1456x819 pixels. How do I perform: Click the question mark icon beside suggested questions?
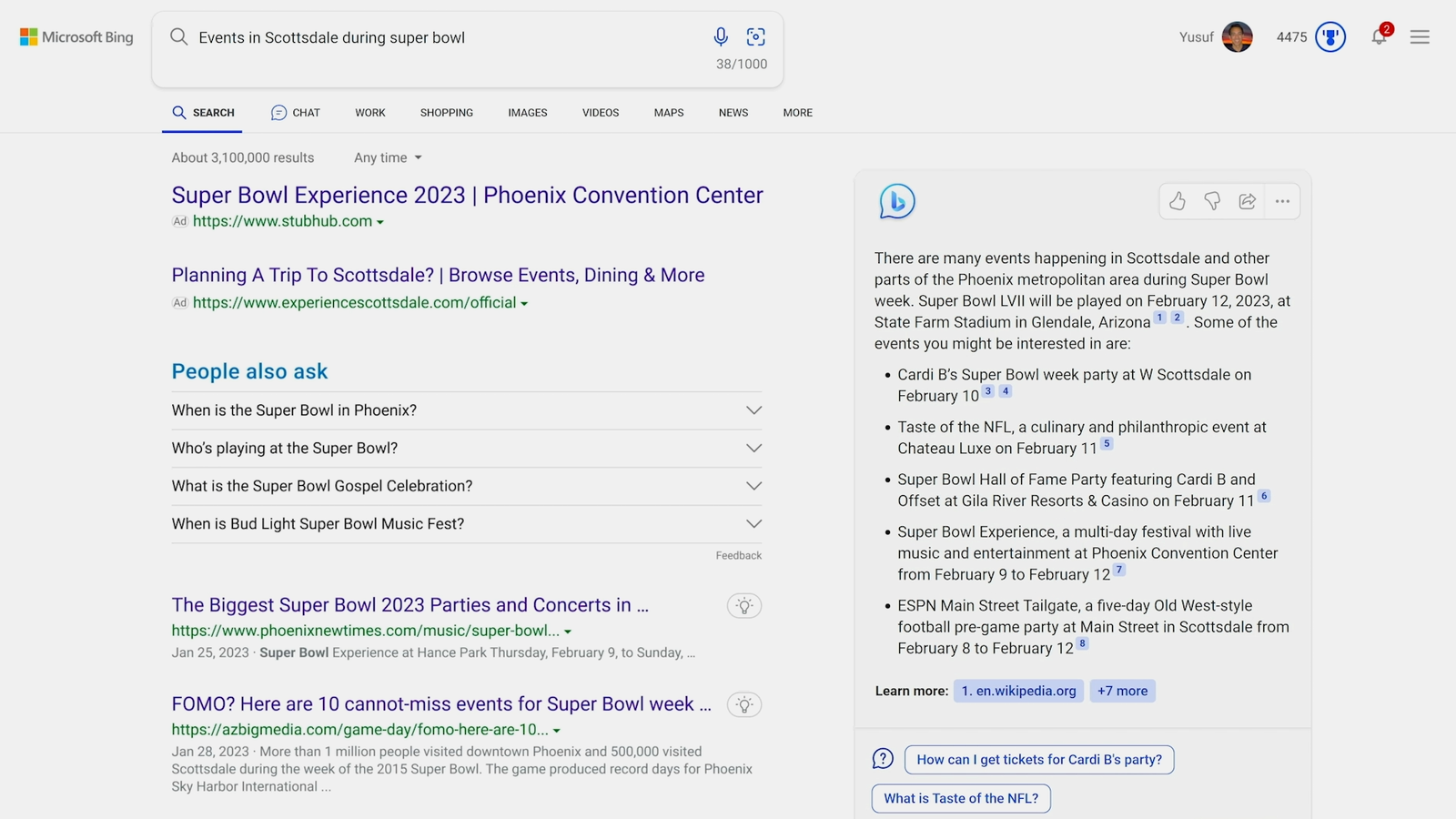click(883, 759)
